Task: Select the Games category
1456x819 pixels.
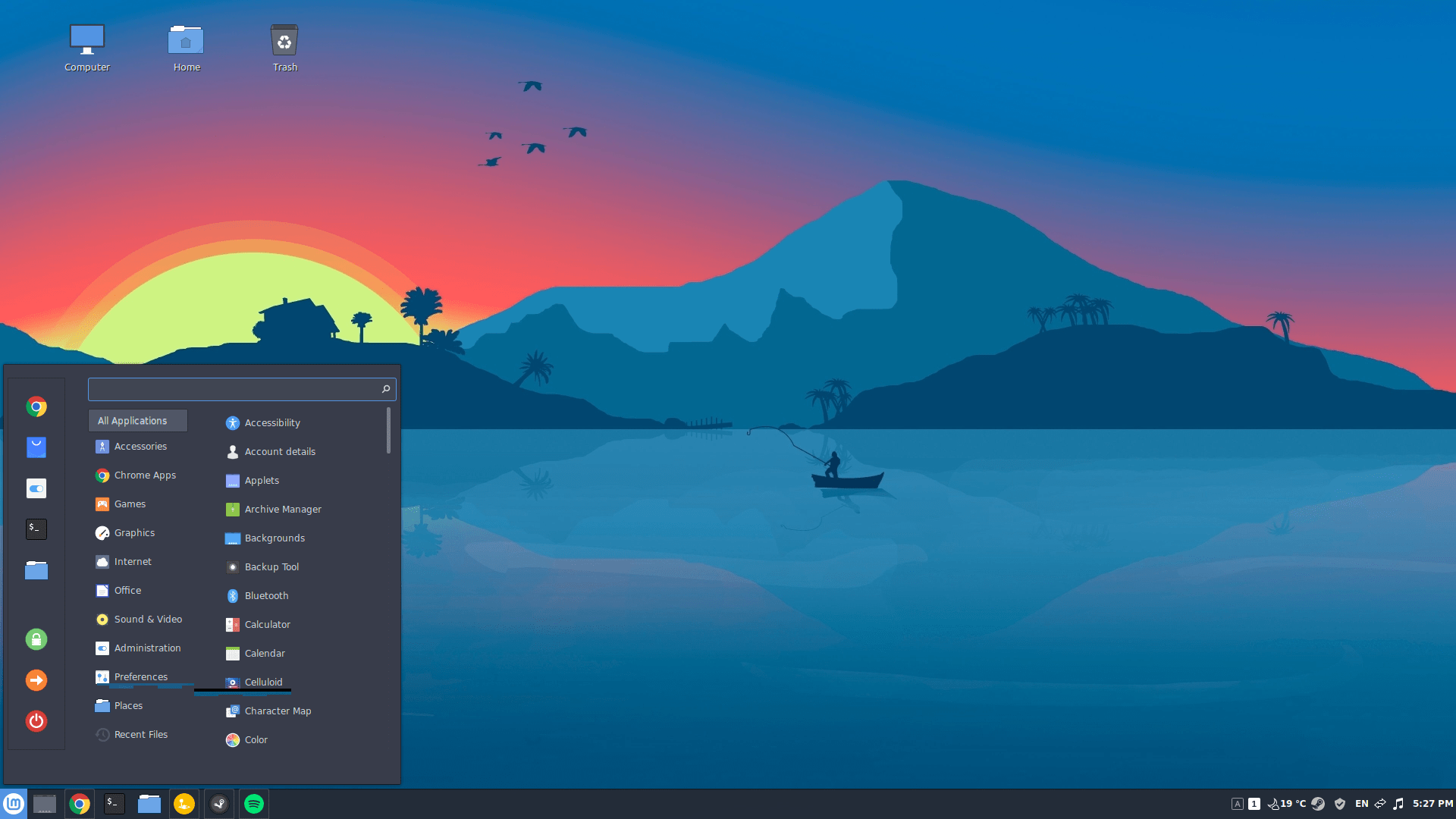Action: [138, 504]
